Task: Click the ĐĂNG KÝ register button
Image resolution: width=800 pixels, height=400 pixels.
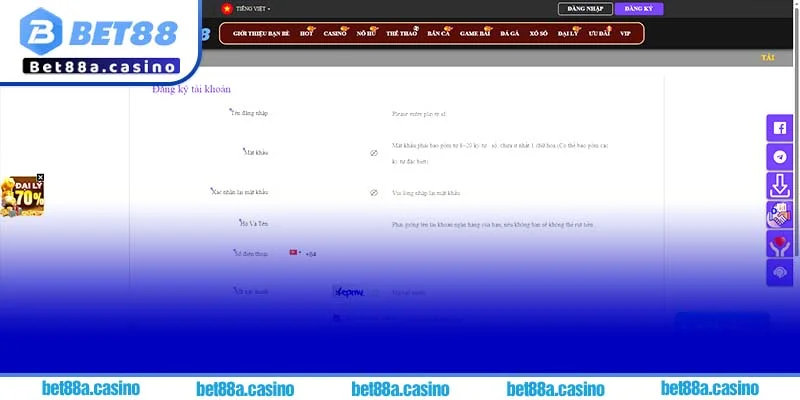Action: point(639,9)
